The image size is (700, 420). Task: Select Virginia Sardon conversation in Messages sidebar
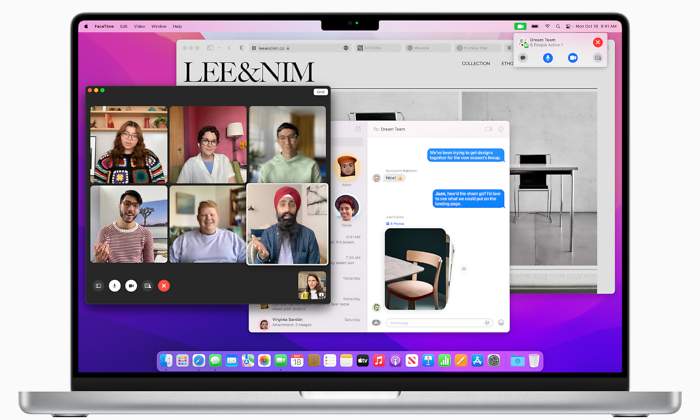point(310,322)
